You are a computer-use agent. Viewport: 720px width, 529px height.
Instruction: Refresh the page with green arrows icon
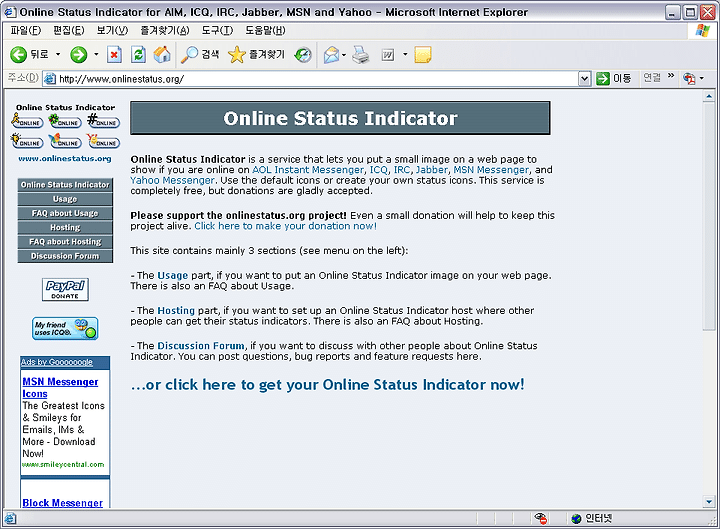coord(138,55)
